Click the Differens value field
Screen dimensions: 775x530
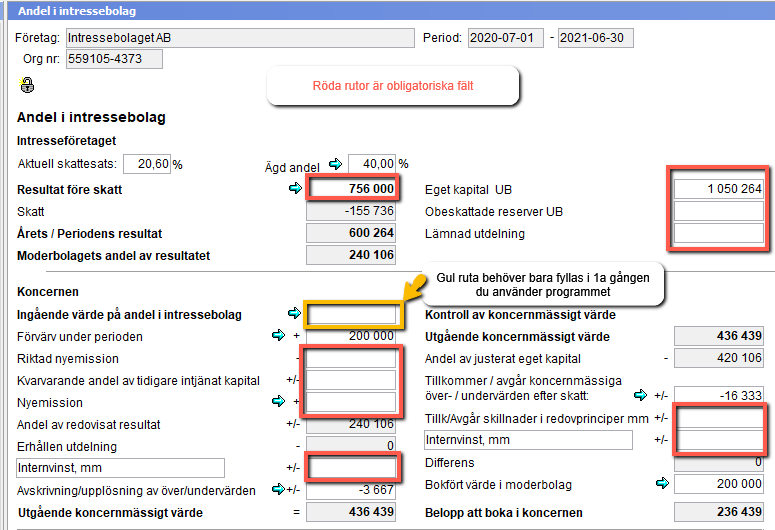[719, 463]
